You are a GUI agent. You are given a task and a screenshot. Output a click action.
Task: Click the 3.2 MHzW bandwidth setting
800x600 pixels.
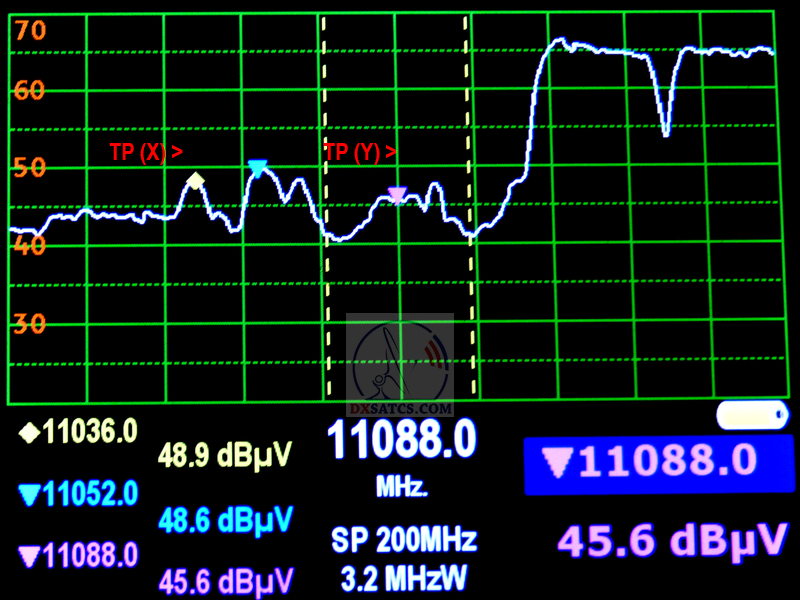pos(403,577)
